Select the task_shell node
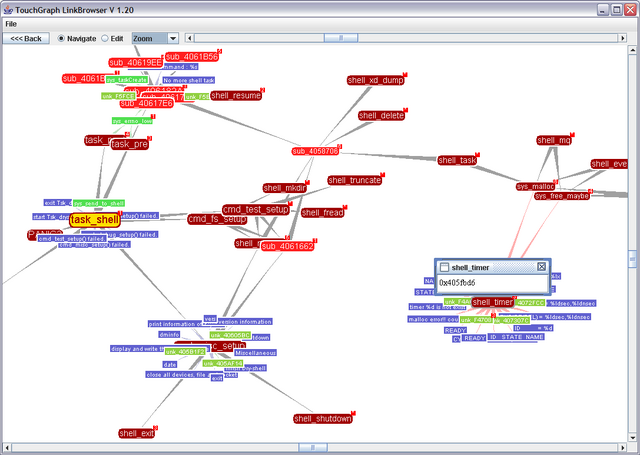 [x=95, y=220]
